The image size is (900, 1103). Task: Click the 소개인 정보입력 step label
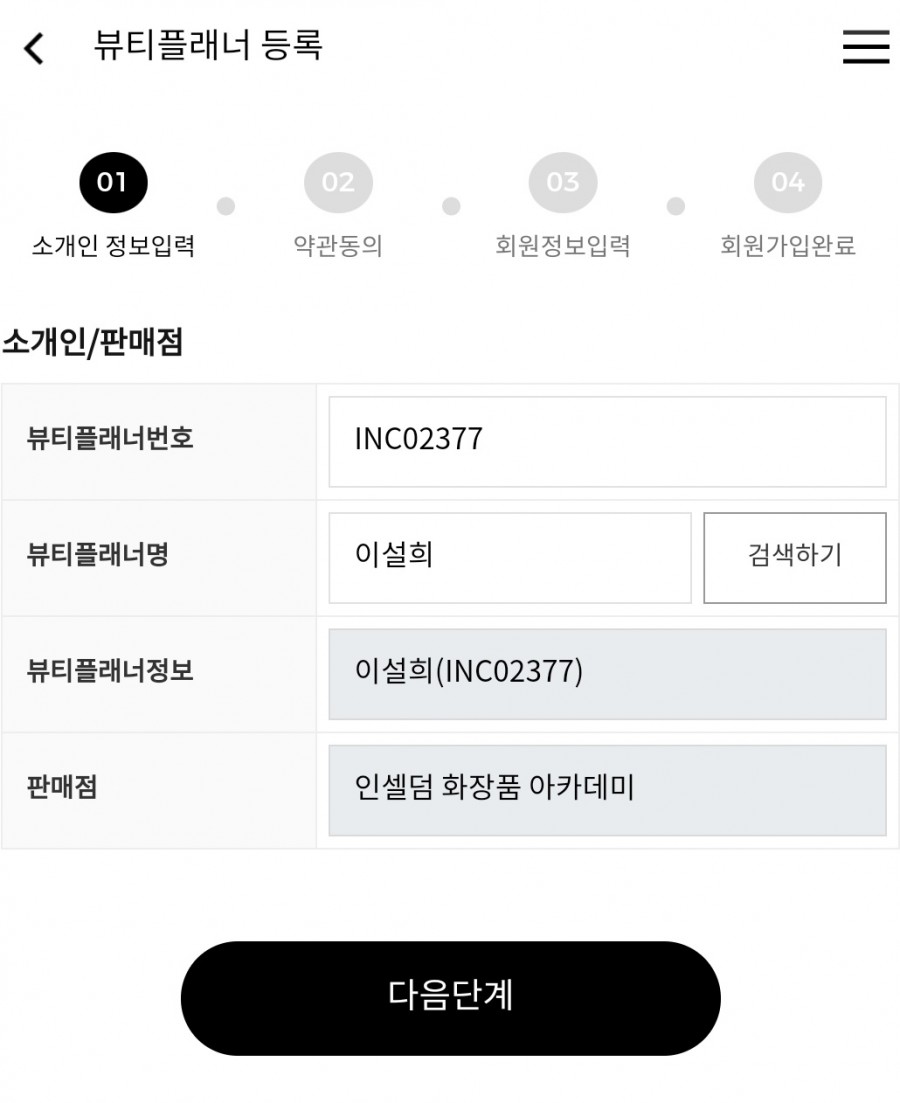tap(113, 246)
